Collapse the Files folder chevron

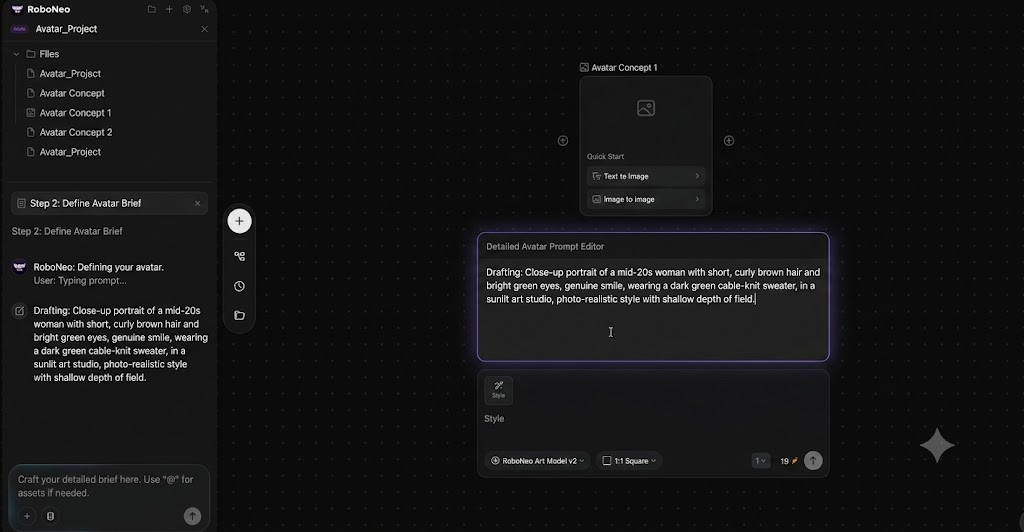pyautogui.click(x=16, y=54)
